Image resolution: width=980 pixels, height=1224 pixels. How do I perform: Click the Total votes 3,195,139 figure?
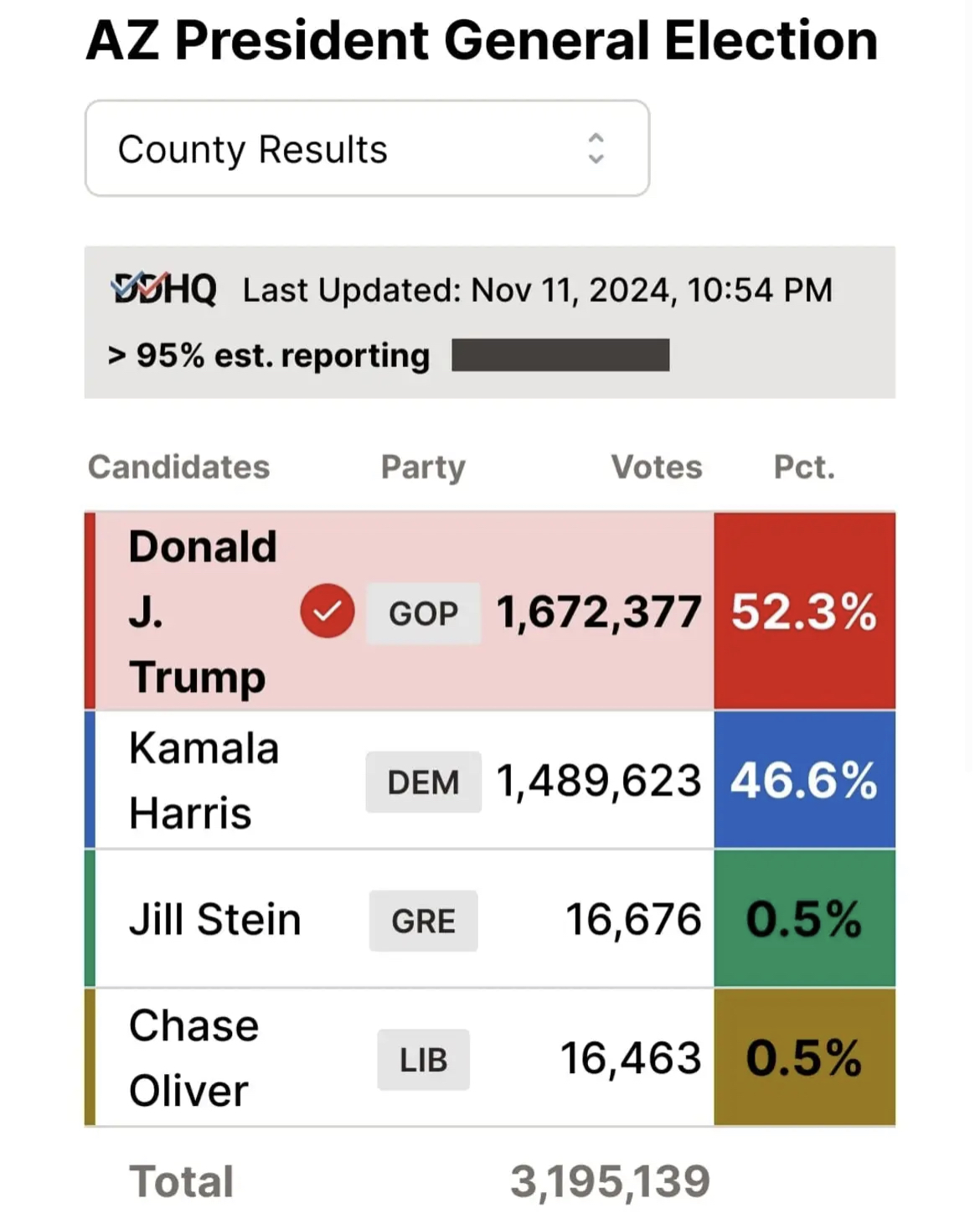click(610, 1181)
